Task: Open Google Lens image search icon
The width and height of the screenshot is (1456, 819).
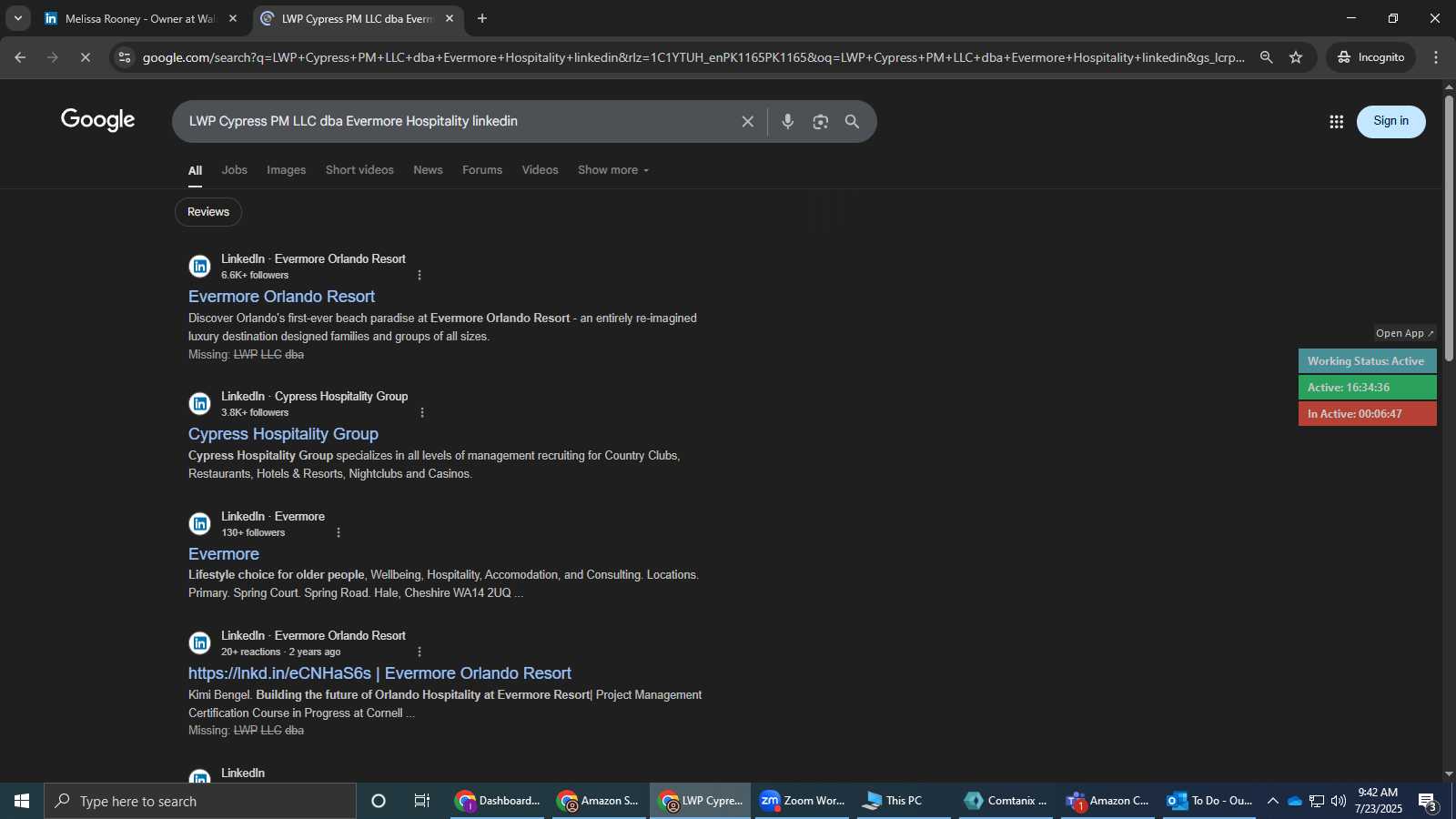Action: (x=821, y=121)
